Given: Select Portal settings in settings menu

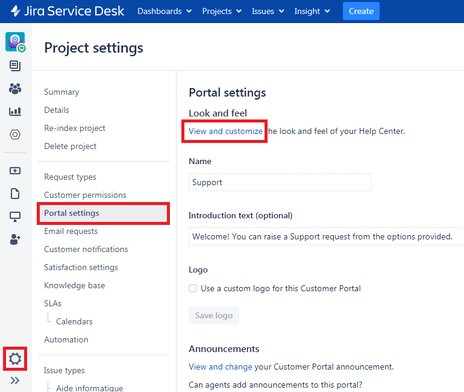Looking at the screenshot, I should (x=103, y=213).
